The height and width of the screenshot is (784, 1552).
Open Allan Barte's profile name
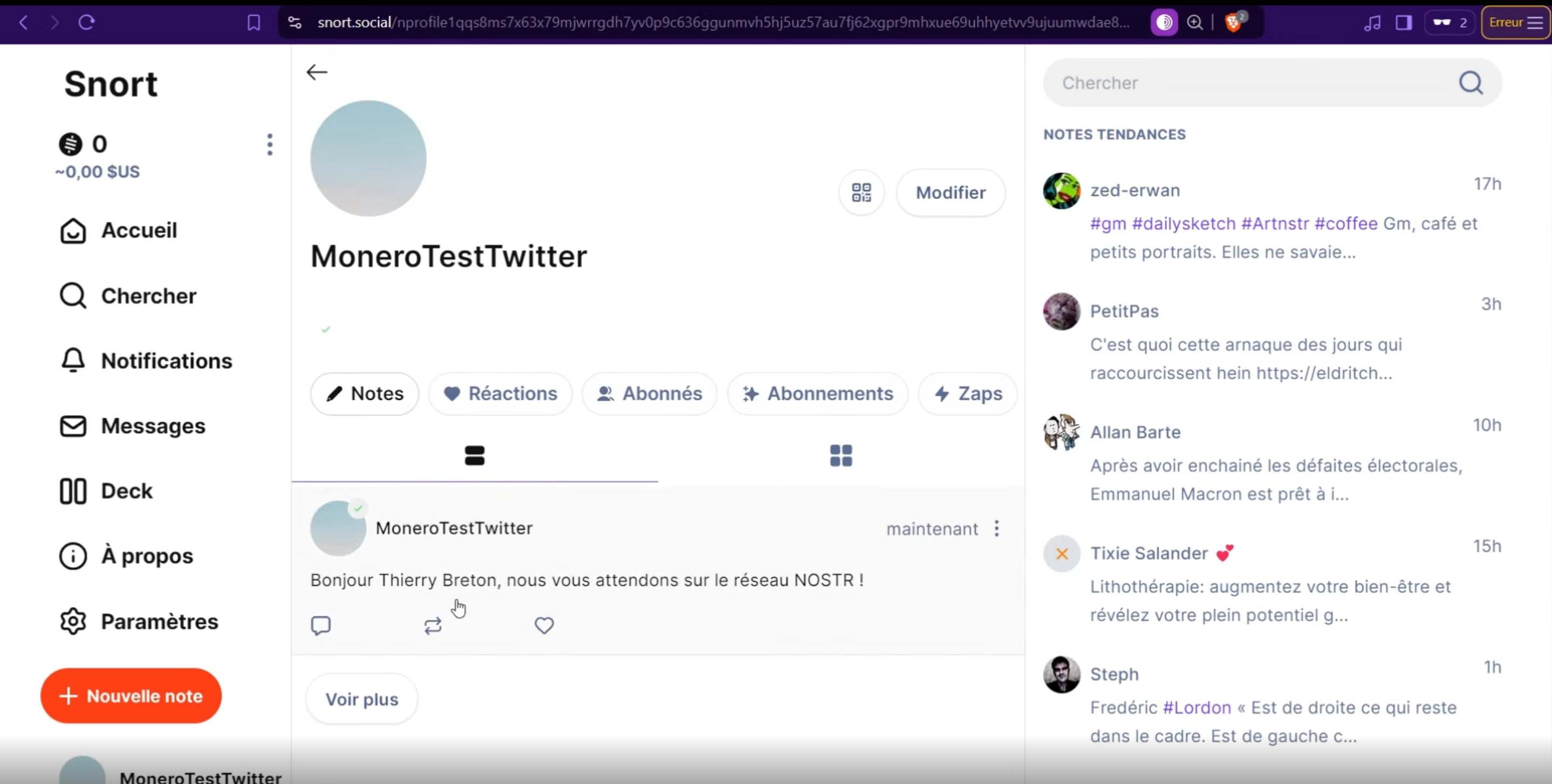1135,432
